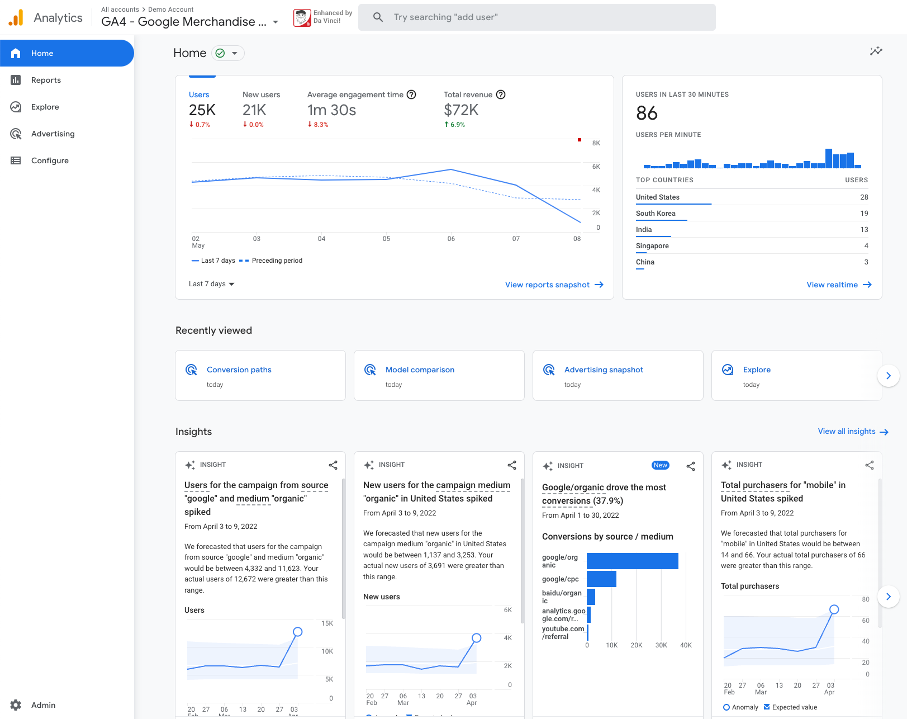Toggle the Expected value legend checkbox

click(769, 706)
